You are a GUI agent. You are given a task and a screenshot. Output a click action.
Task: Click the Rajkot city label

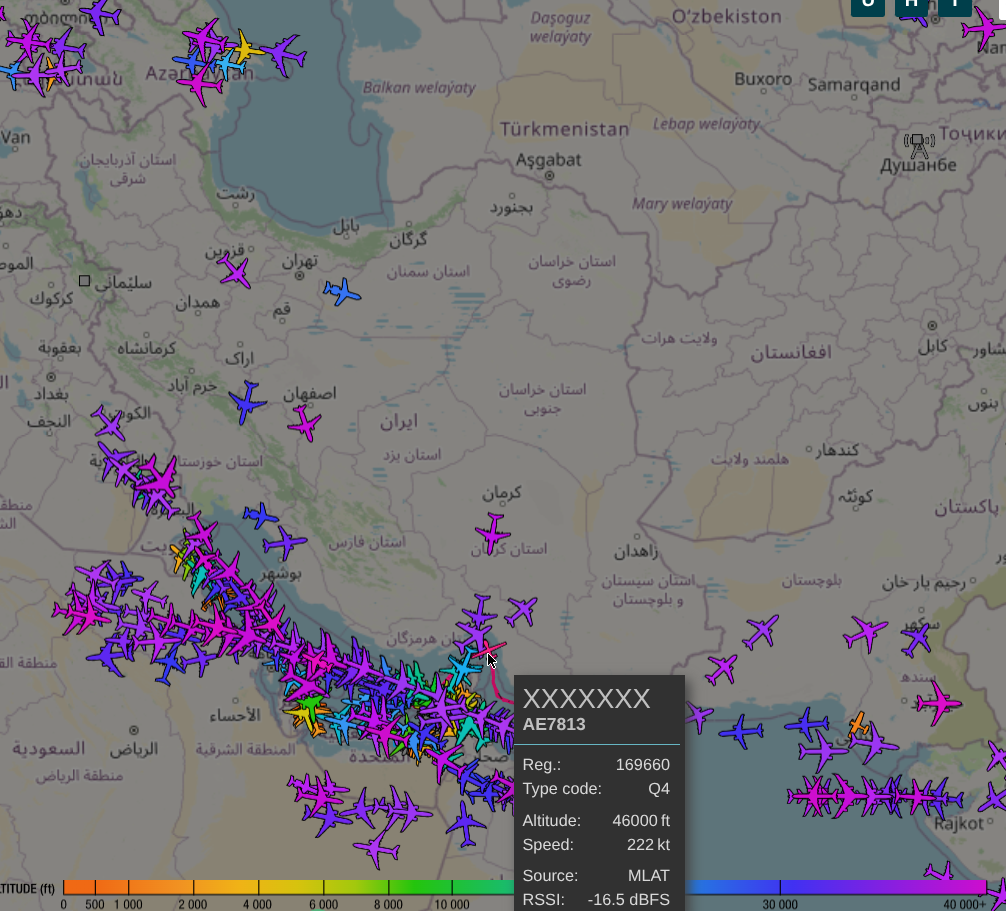[959, 823]
